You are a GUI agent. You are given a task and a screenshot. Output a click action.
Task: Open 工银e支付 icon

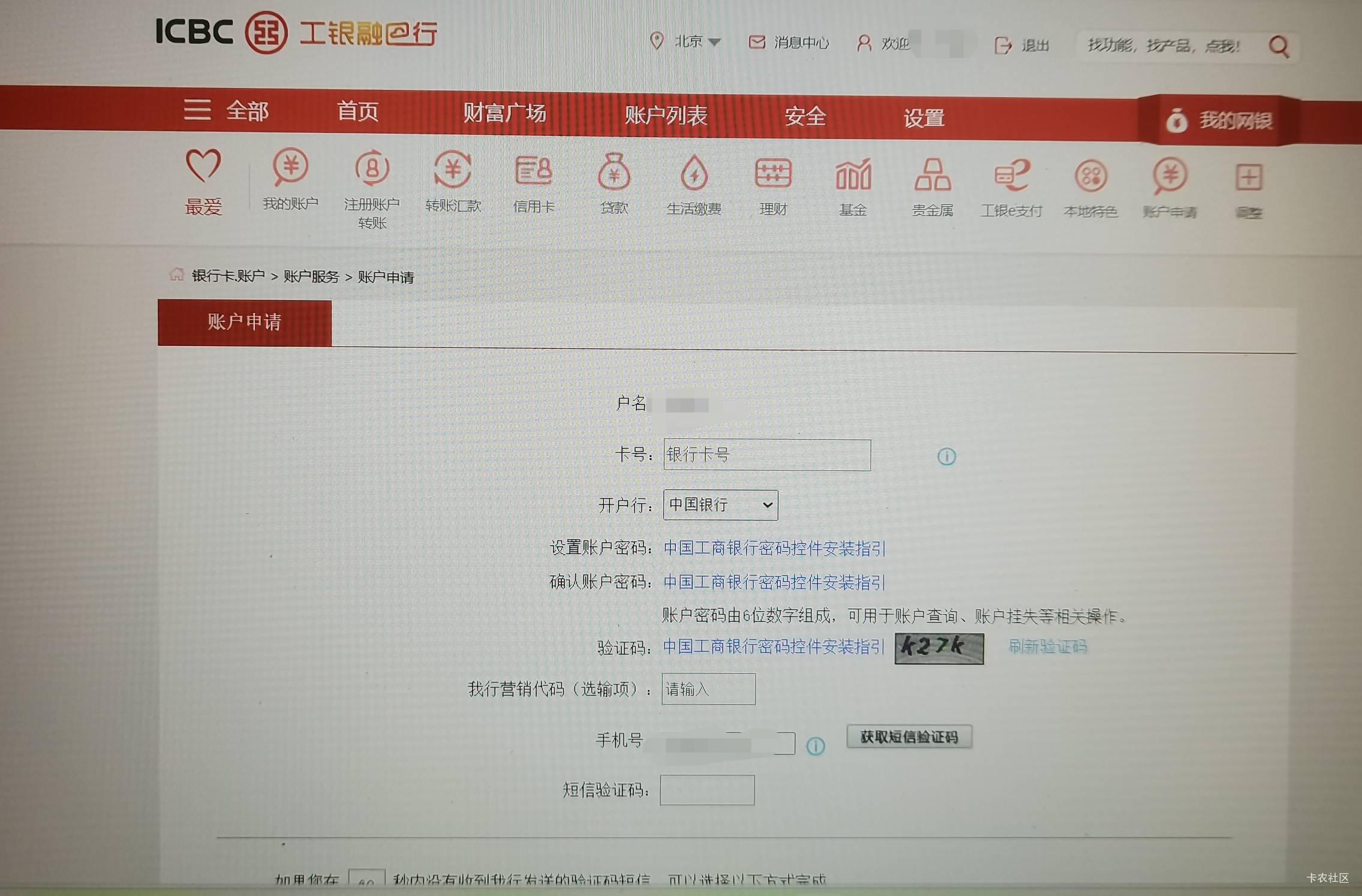[x=1012, y=175]
